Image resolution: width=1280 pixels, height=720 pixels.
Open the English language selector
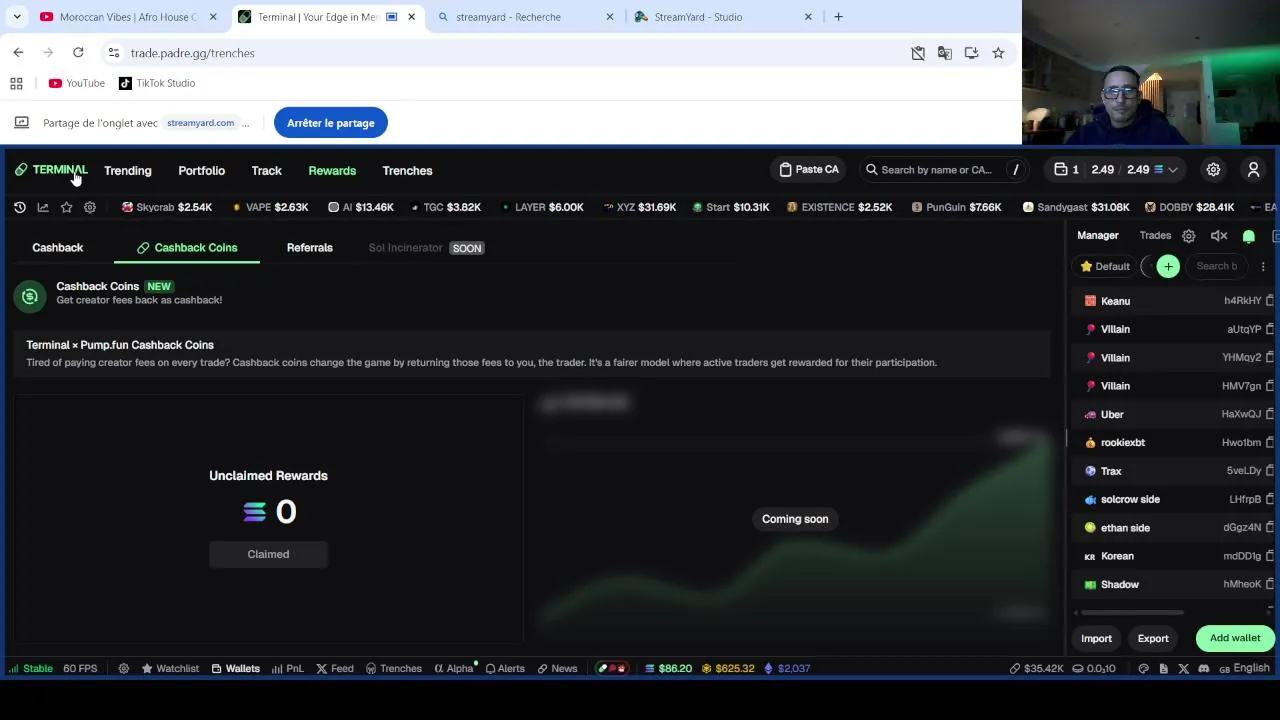[x=1244, y=668]
